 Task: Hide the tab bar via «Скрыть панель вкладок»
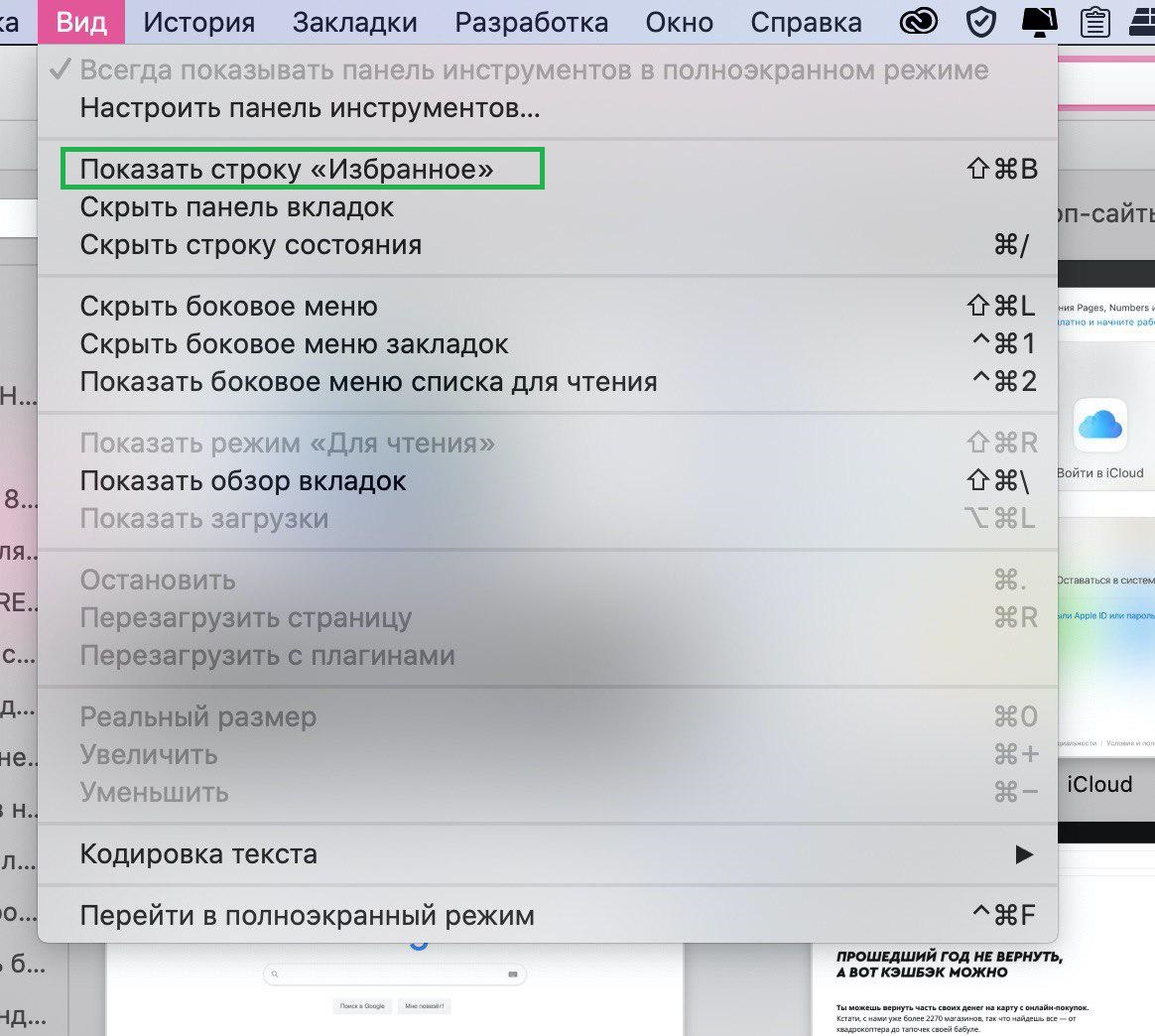(235, 206)
